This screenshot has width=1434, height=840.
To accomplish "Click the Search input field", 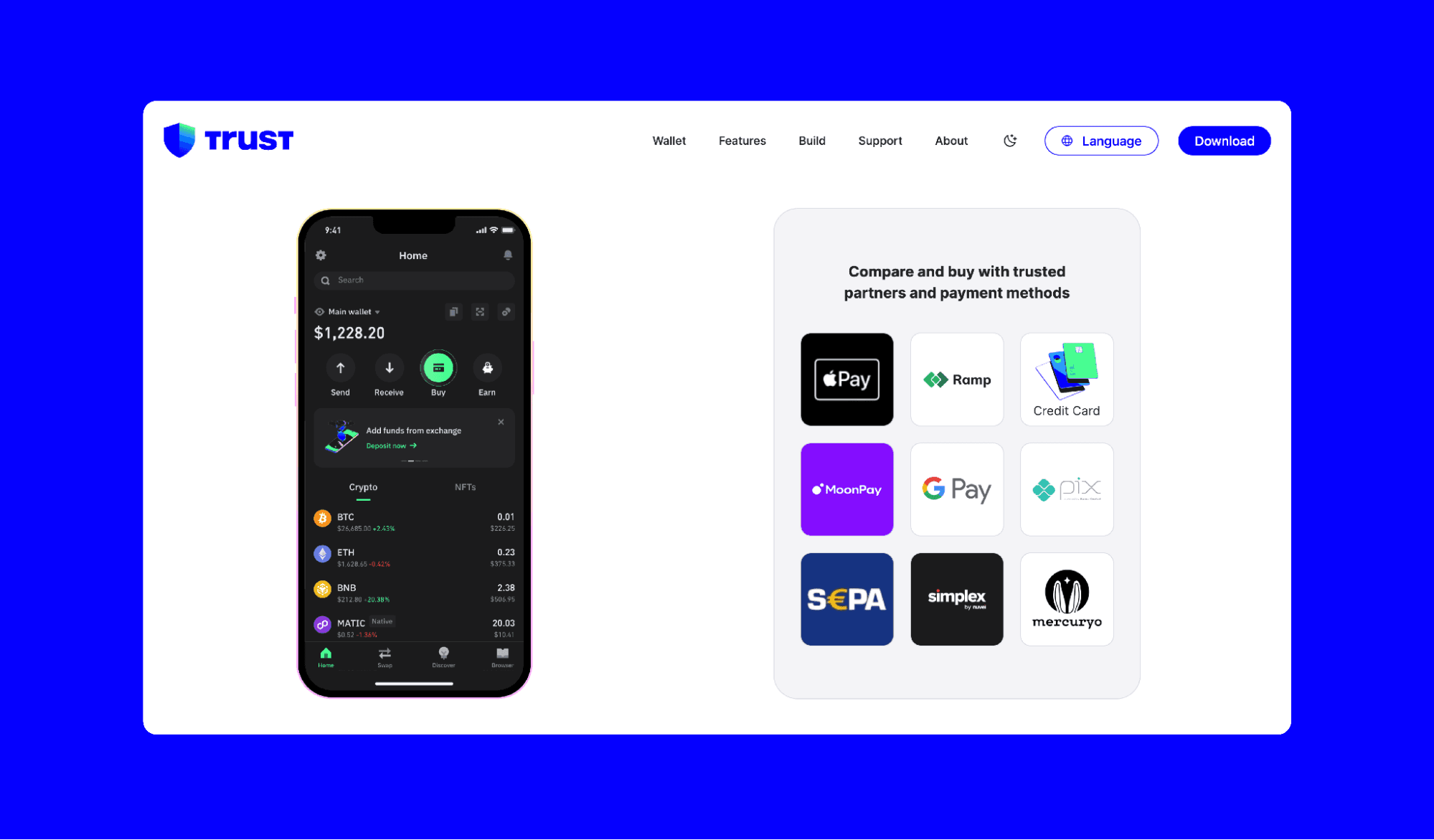I will (414, 280).
